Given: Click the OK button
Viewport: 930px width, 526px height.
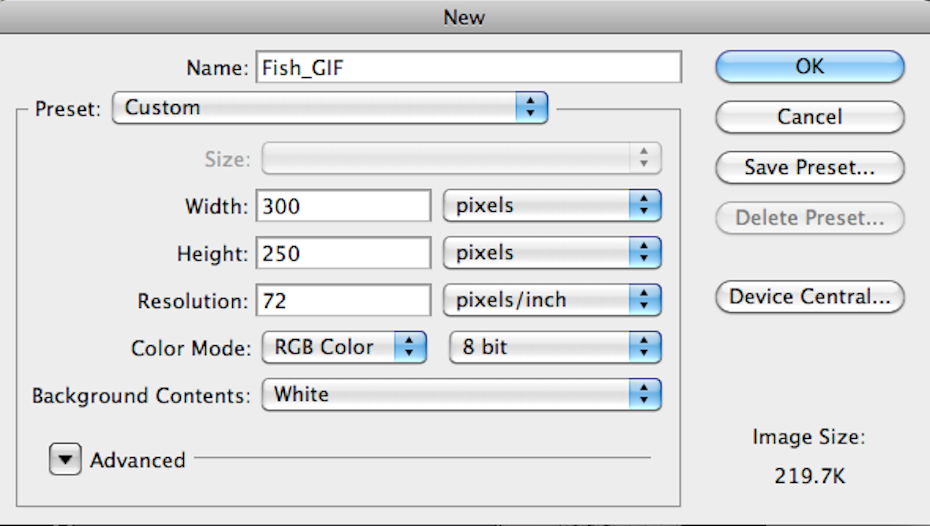Looking at the screenshot, I should tap(809, 66).
